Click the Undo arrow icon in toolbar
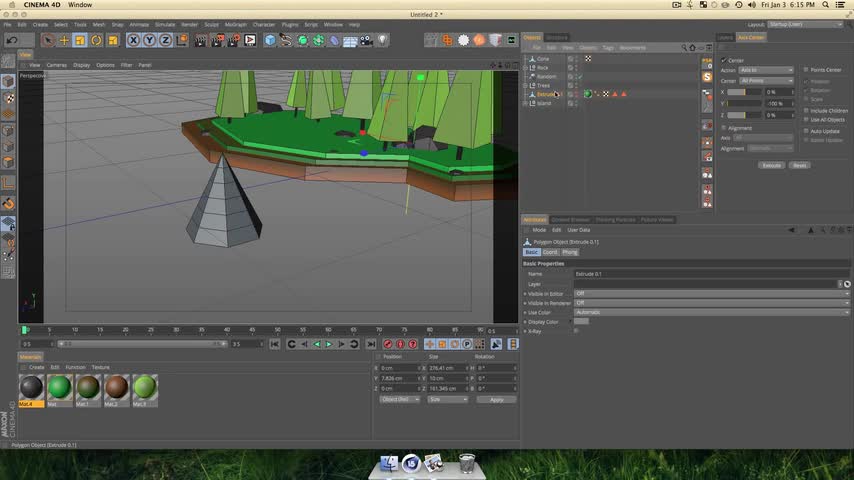The height and width of the screenshot is (480, 854). (x=12, y=40)
